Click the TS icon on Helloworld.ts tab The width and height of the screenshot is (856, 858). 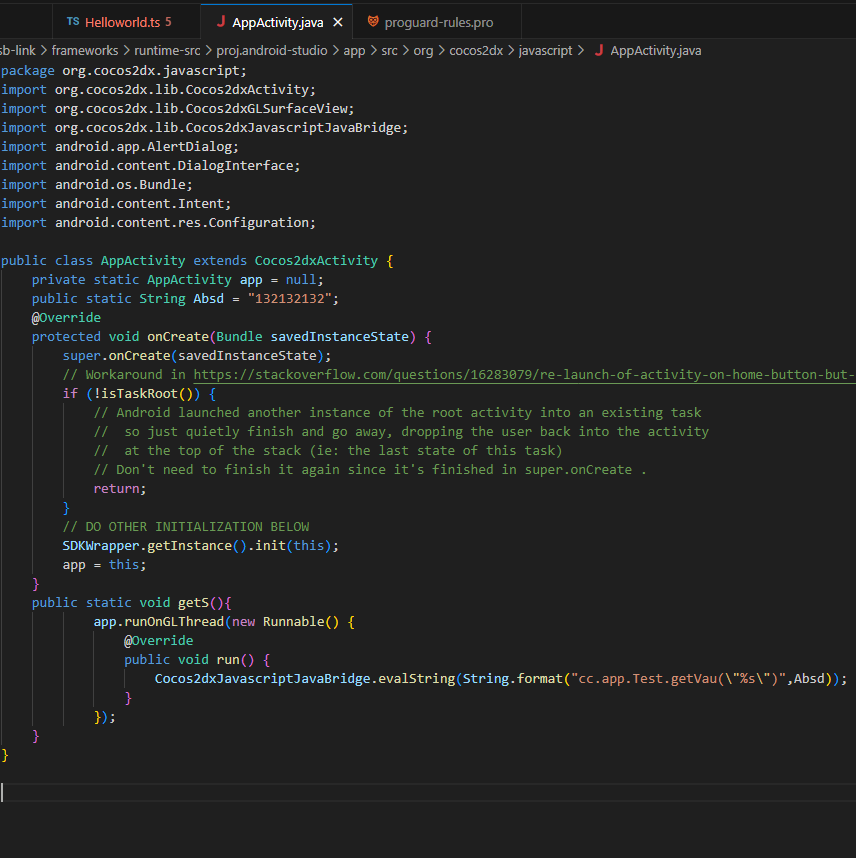[x=73, y=22]
